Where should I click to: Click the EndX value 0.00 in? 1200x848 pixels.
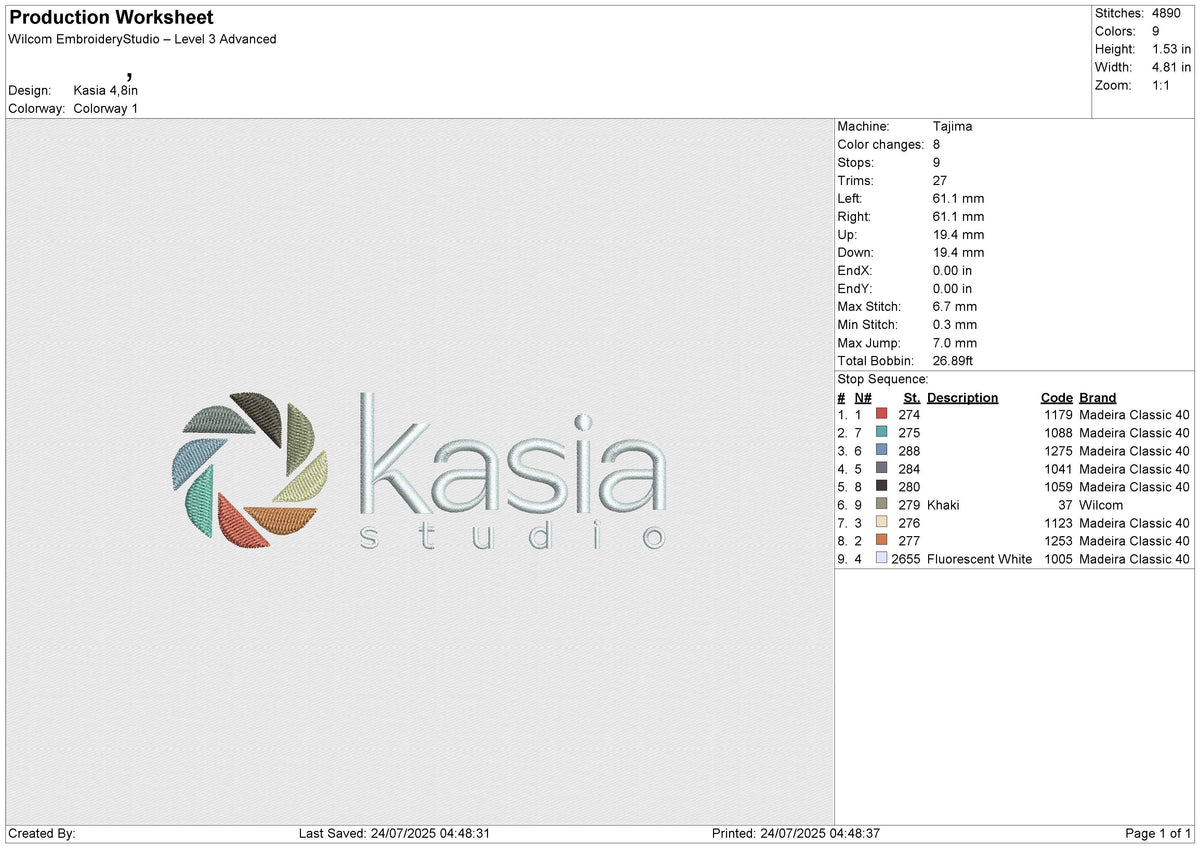(x=952, y=270)
